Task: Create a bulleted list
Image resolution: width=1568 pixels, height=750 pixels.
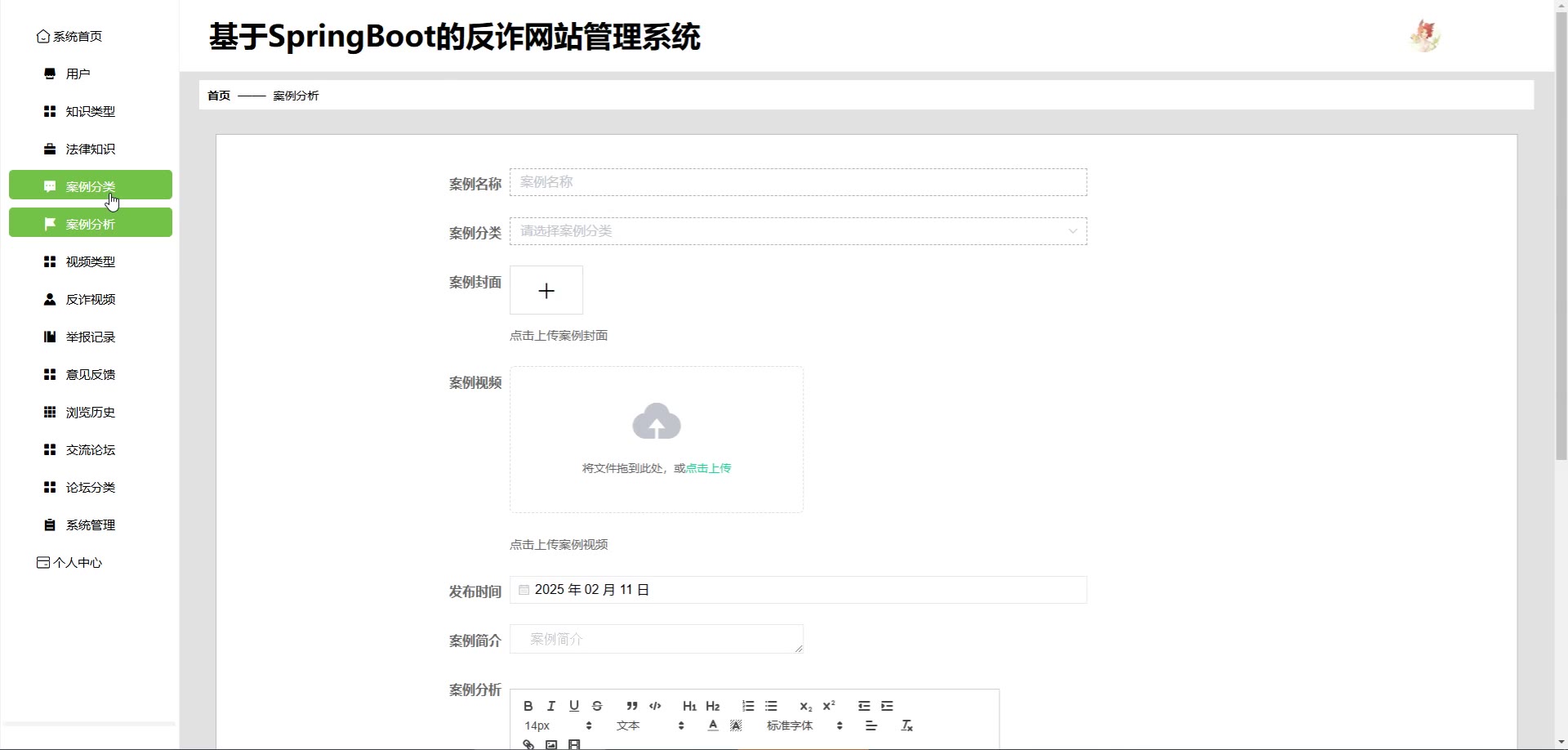Action: click(771, 706)
